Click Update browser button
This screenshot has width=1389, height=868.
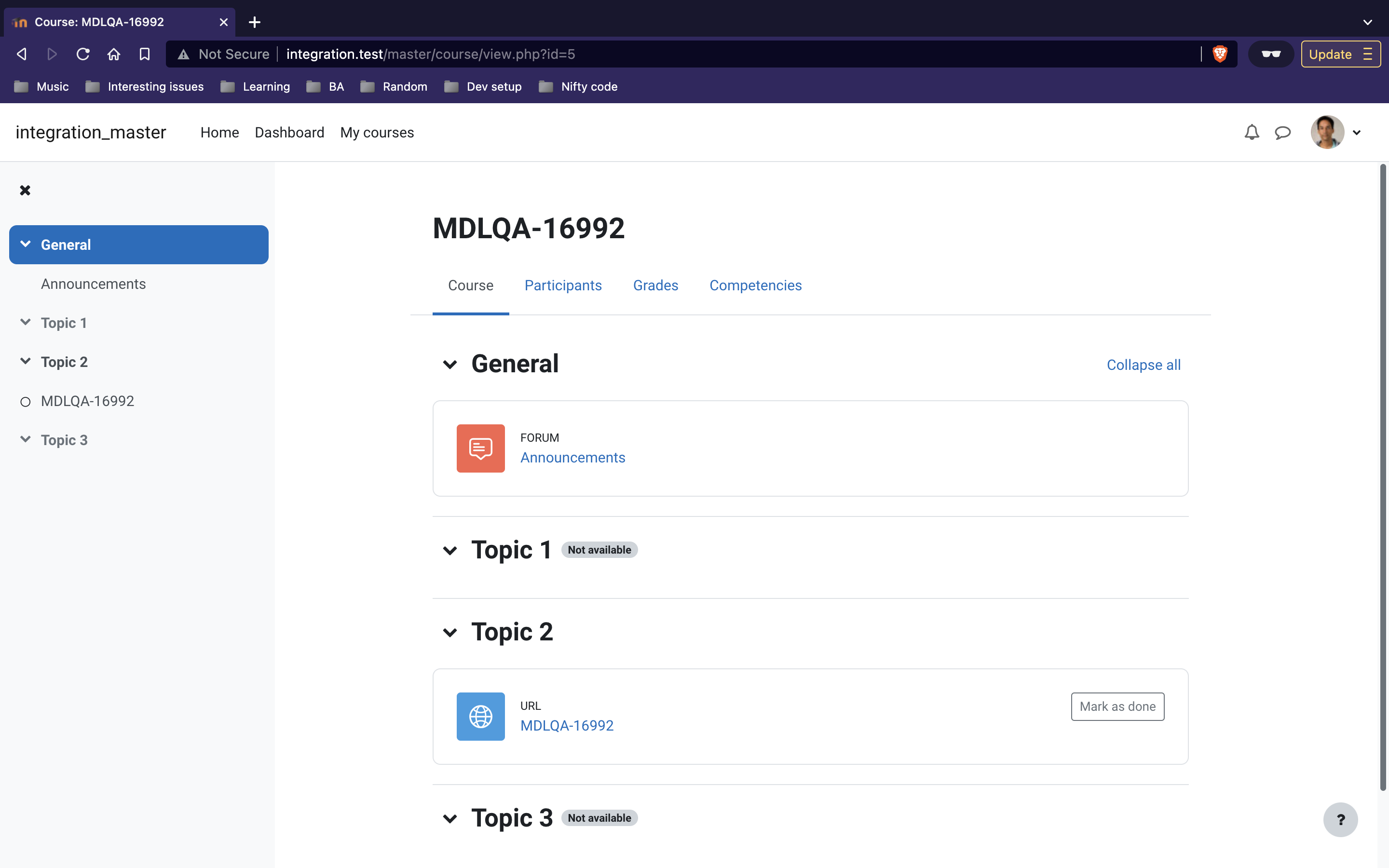pyautogui.click(x=1341, y=54)
